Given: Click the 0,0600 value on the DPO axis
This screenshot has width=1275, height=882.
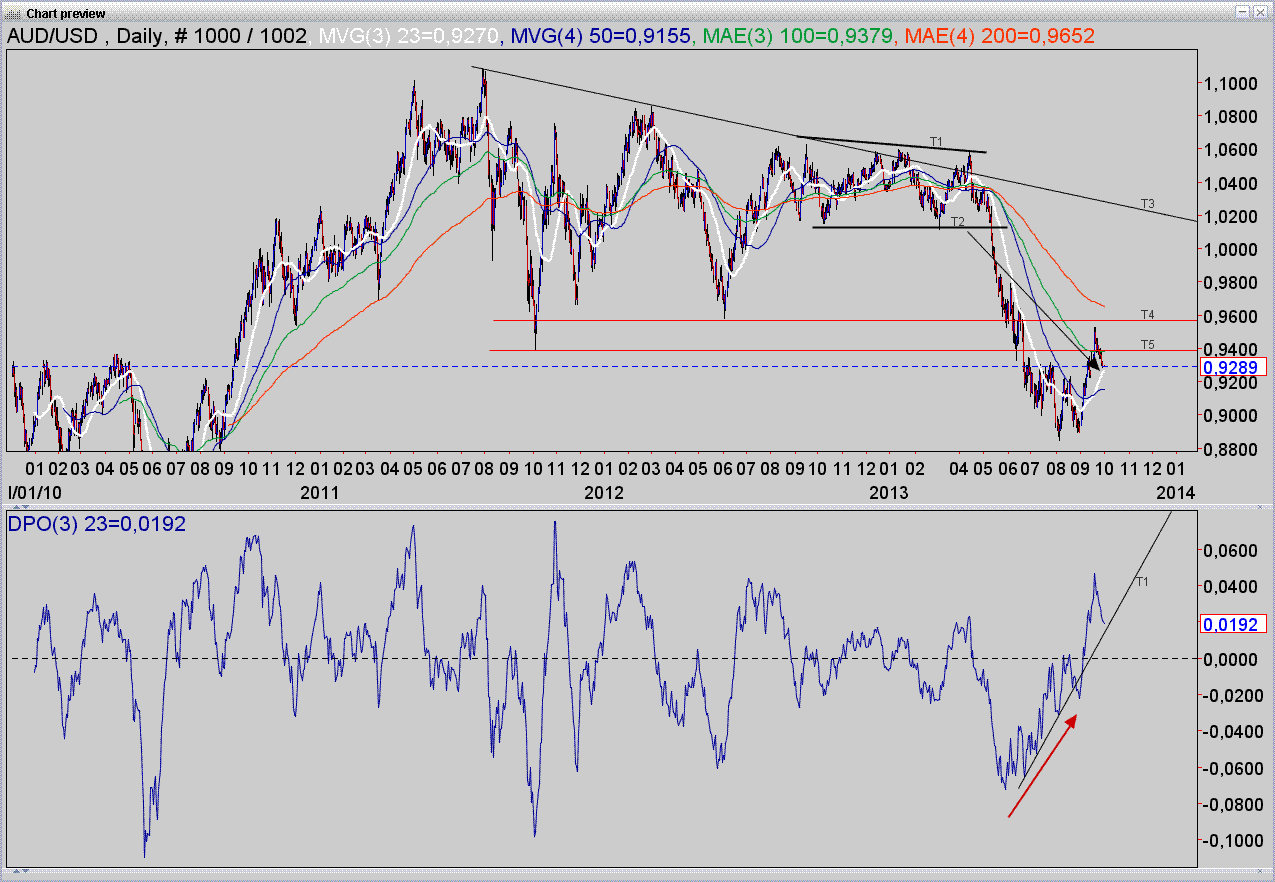Looking at the screenshot, I should pyautogui.click(x=1229, y=550).
